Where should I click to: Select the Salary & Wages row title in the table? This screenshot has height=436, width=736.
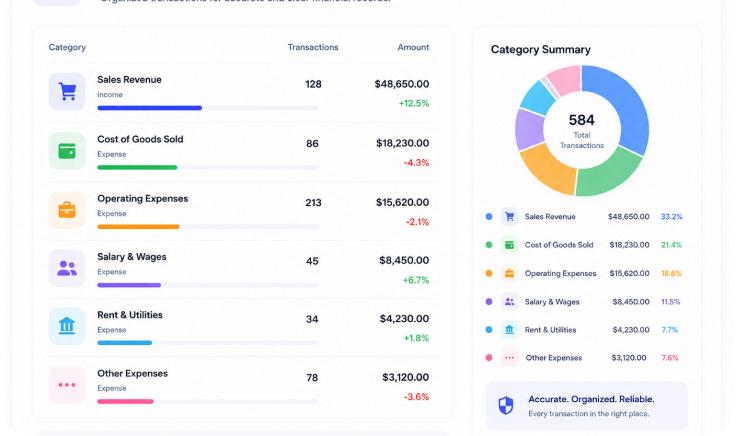pyautogui.click(x=131, y=257)
